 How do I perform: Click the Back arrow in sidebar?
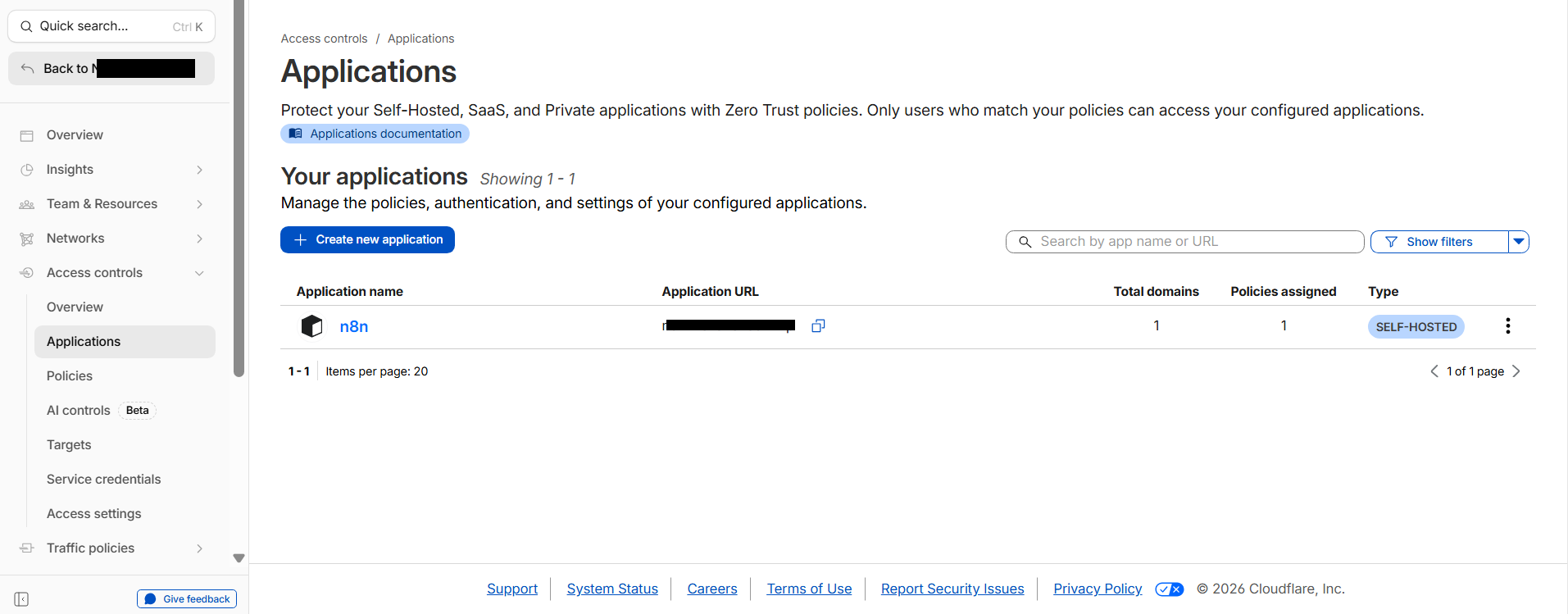28,69
